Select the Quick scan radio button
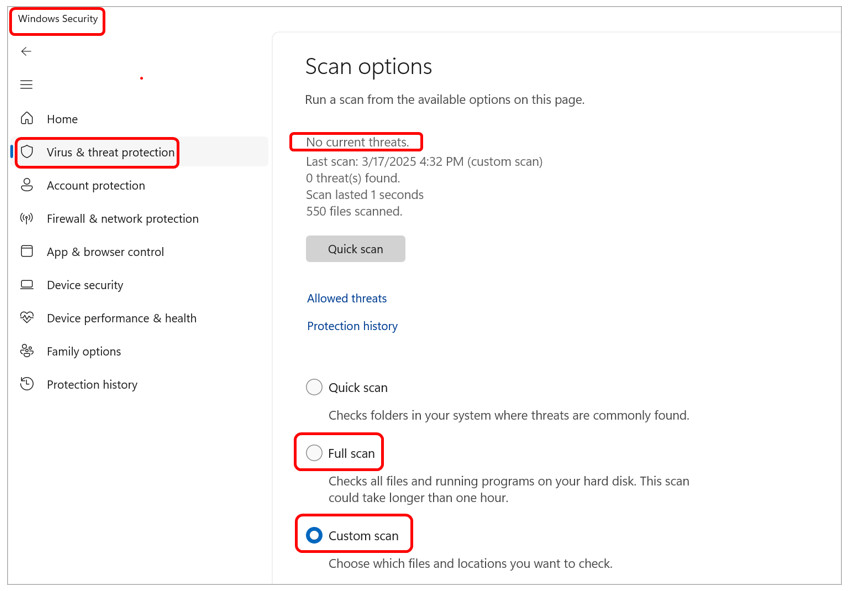The width and height of the screenshot is (849, 591). point(314,388)
